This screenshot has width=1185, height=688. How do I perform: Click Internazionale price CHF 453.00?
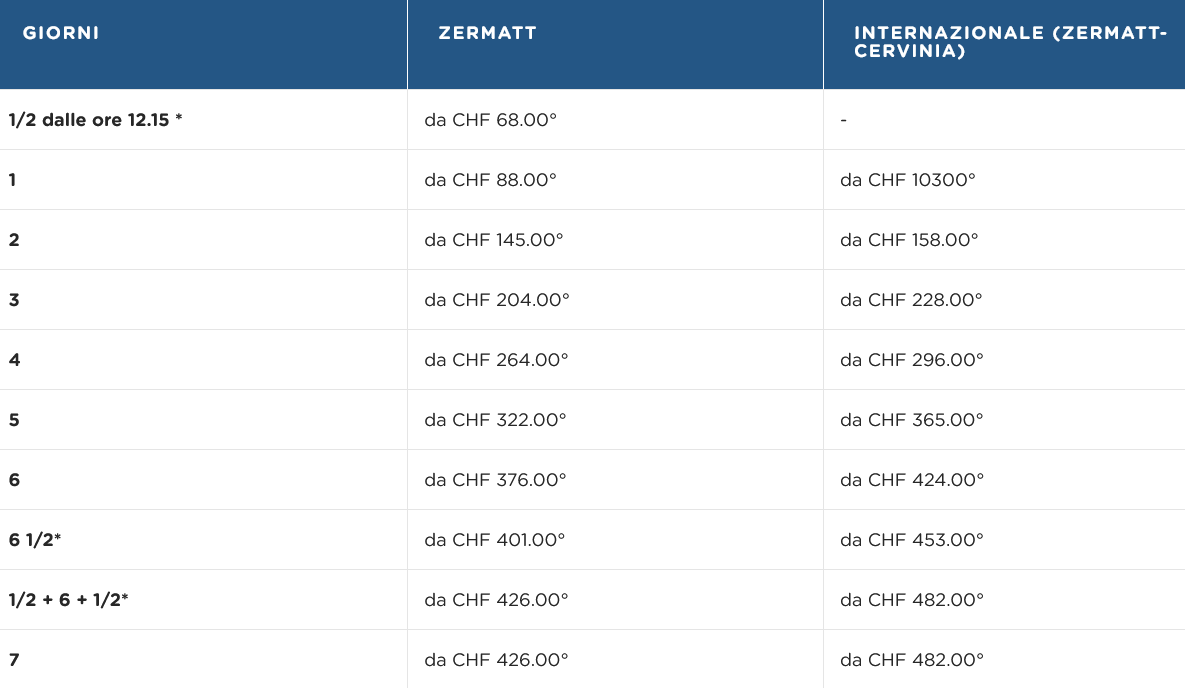[x=911, y=540]
